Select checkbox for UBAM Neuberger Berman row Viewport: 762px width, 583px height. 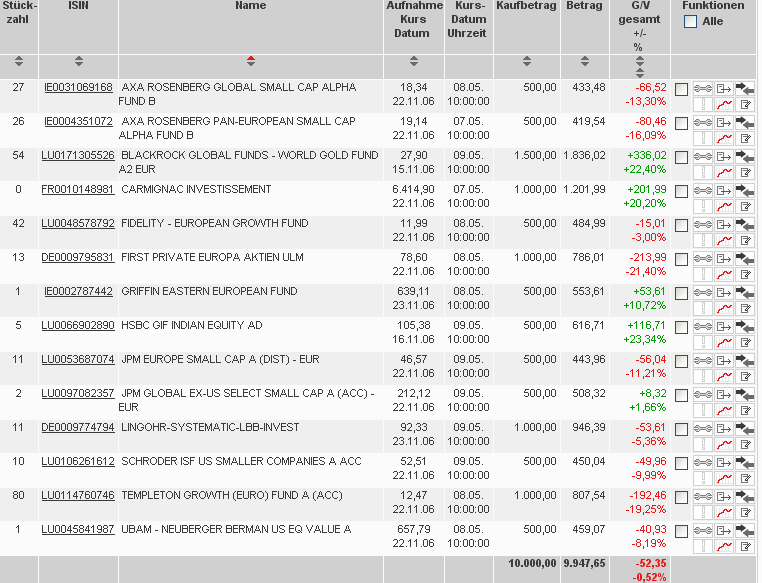point(681,532)
